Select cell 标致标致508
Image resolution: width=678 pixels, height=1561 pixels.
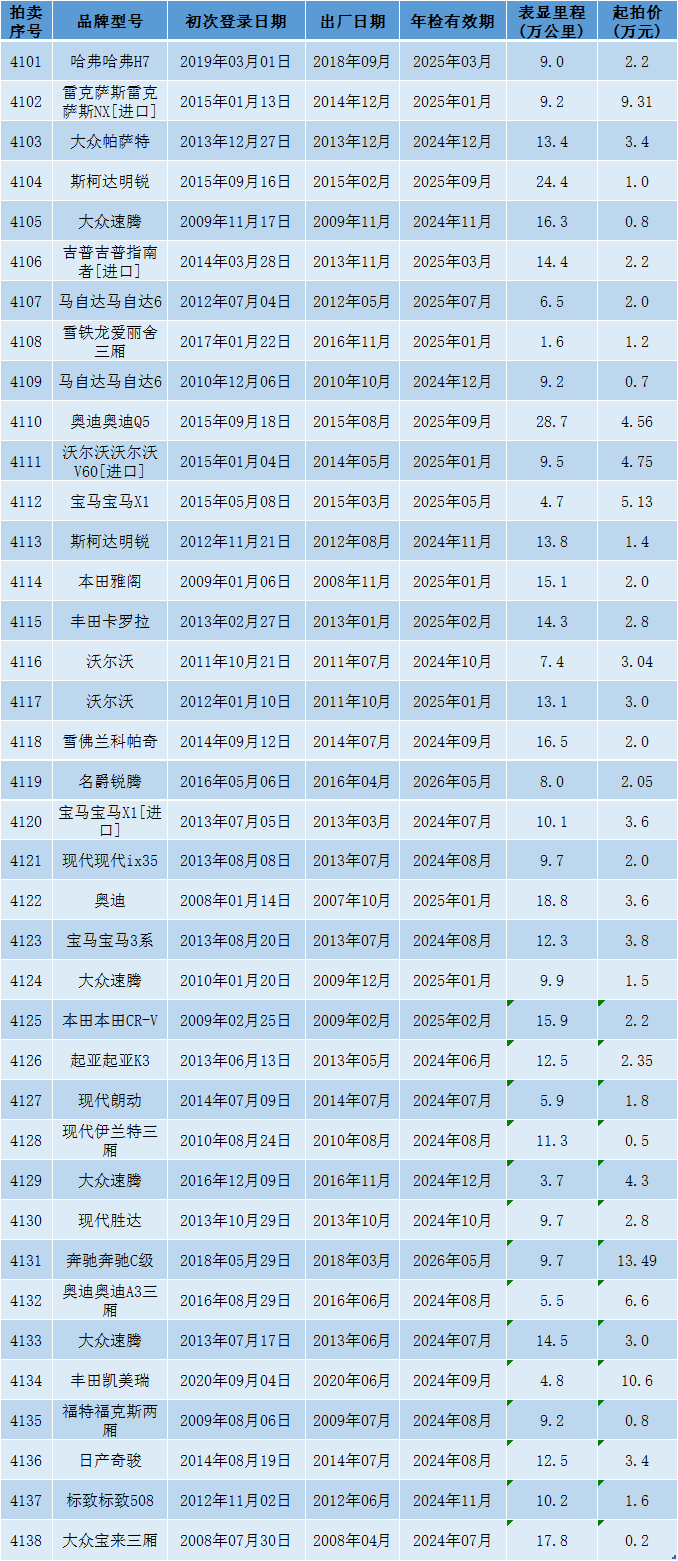(110, 1501)
